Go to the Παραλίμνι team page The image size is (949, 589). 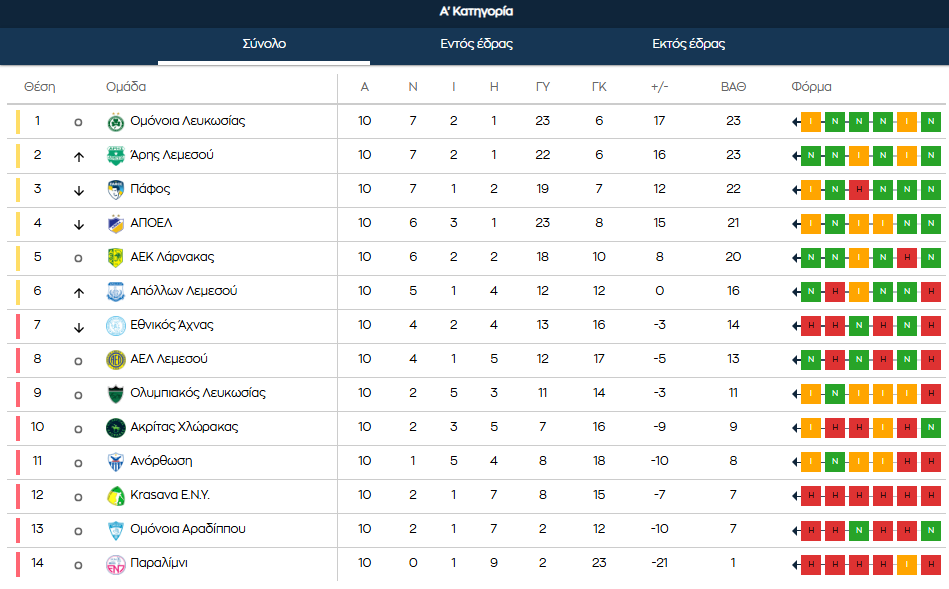pyautogui.click(x=159, y=563)
